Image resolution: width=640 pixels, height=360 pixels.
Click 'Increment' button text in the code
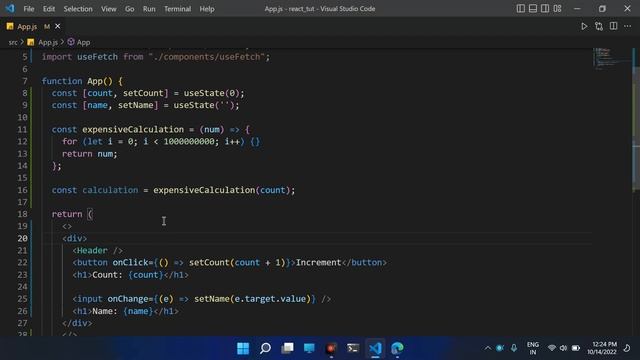click(x=318, y=263)
